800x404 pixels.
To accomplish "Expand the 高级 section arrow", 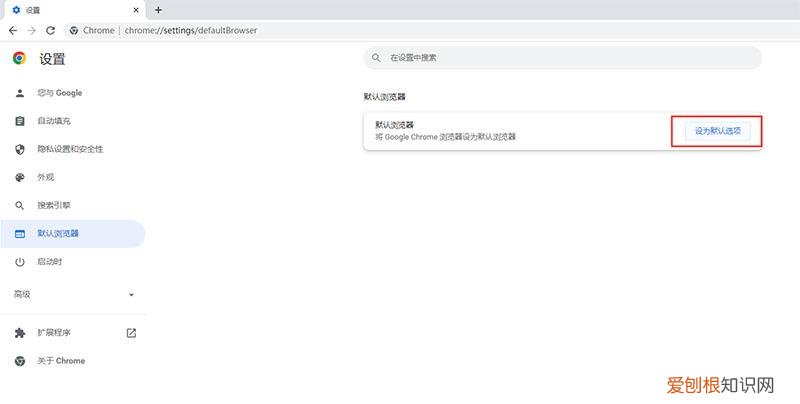I will tap(131, 294).
